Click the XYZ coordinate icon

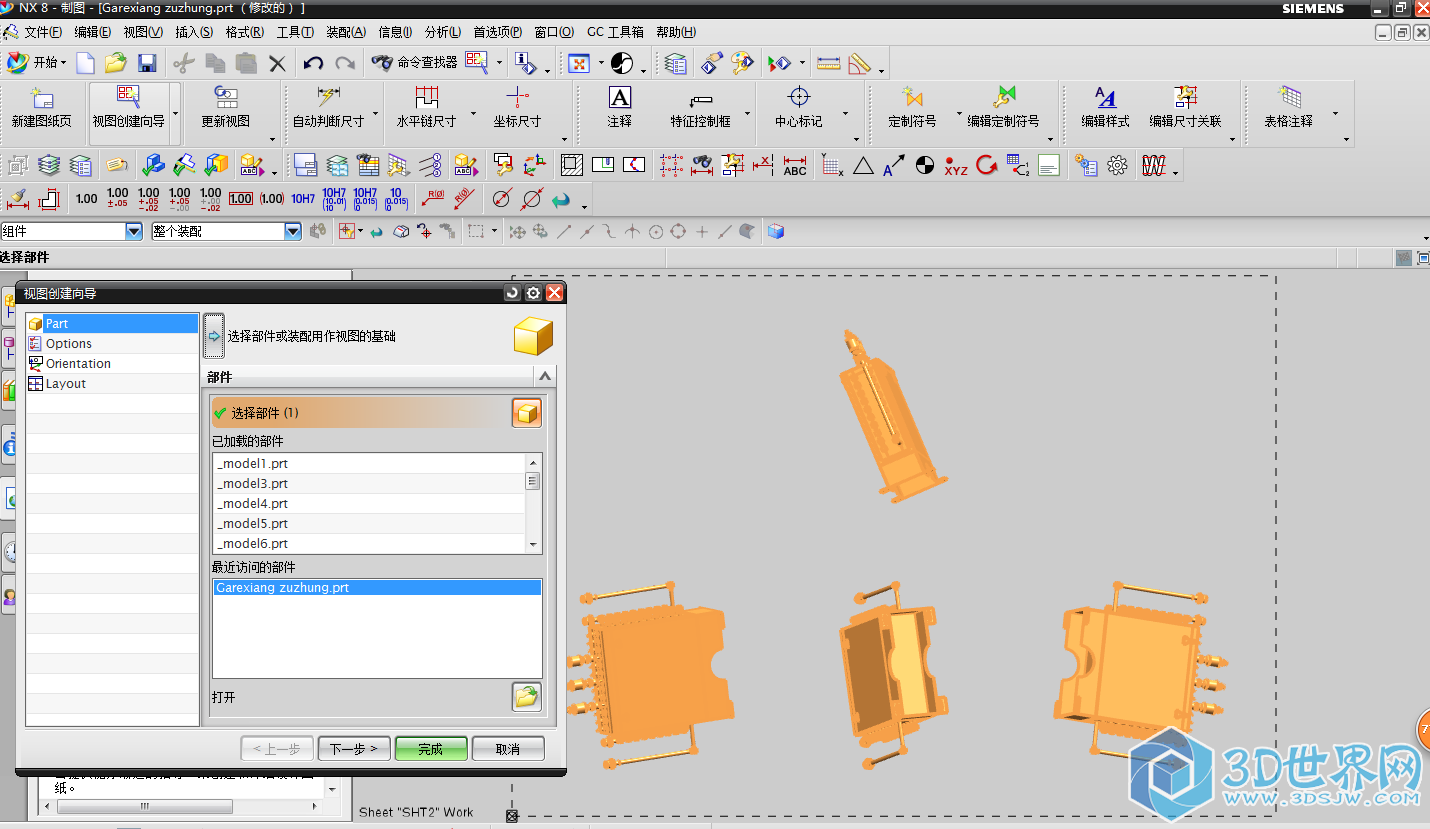click(956, 166)
